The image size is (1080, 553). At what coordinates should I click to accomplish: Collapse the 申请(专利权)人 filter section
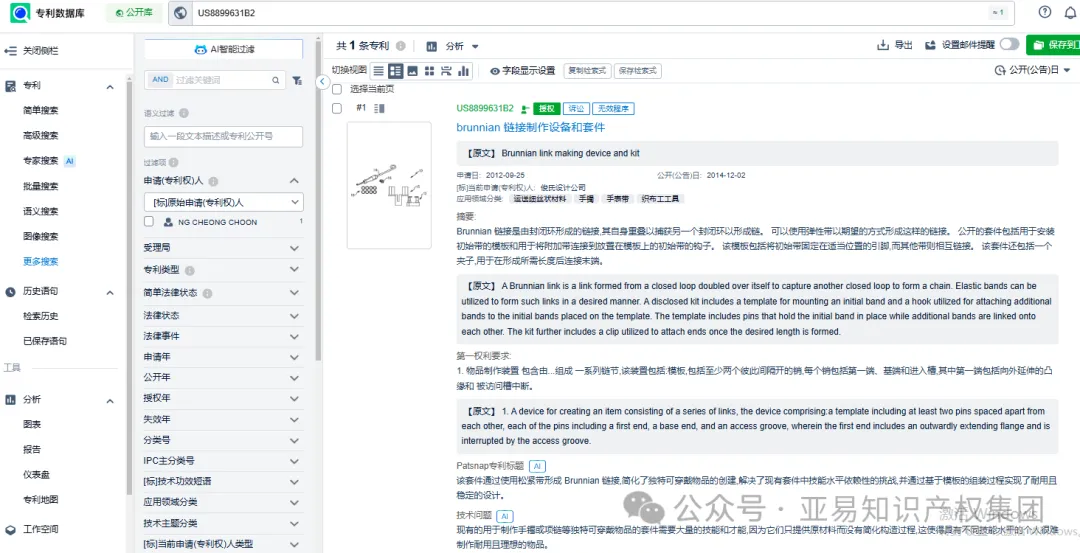[294, 181]
